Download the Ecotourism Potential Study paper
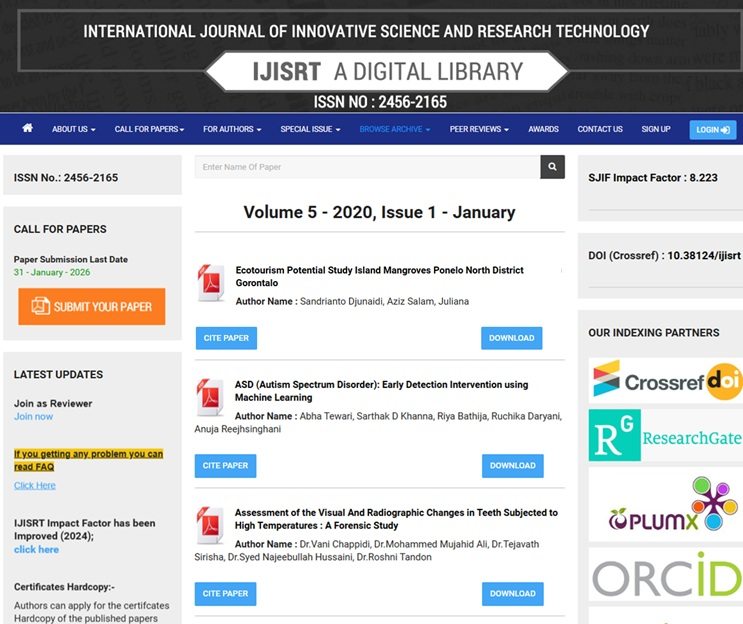Viewport: 743px width, 624px height. click(x=511, y=338)
